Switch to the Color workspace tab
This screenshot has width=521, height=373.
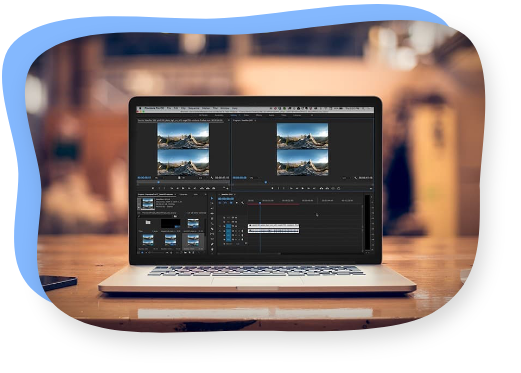tap(246, 115)
